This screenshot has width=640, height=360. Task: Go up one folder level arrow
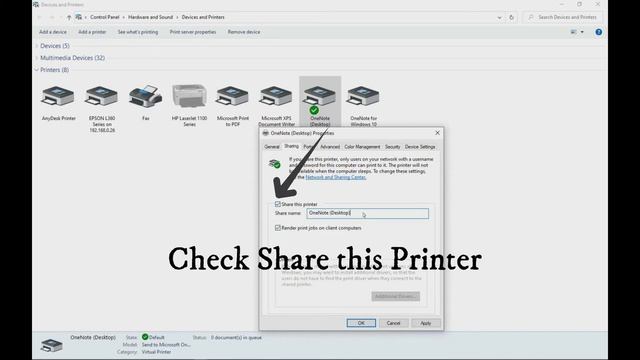tap(69, 17)
